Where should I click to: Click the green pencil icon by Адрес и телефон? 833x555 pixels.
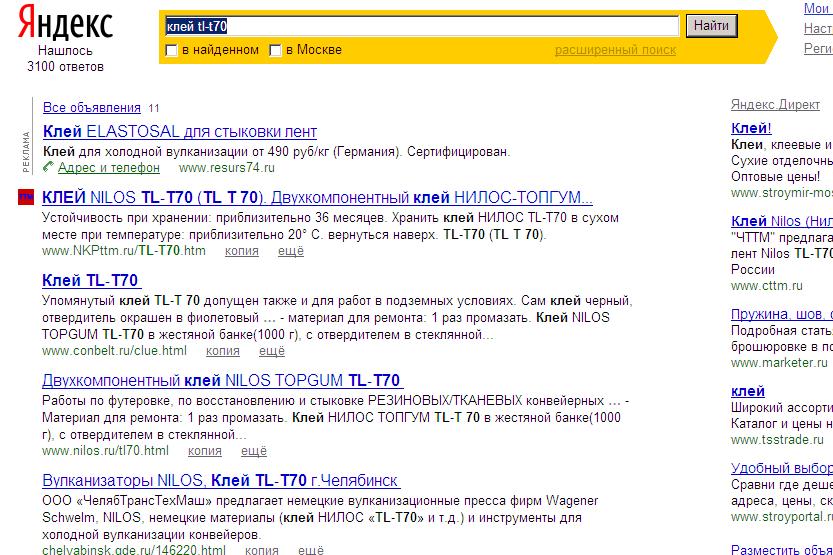coord(48,167)
